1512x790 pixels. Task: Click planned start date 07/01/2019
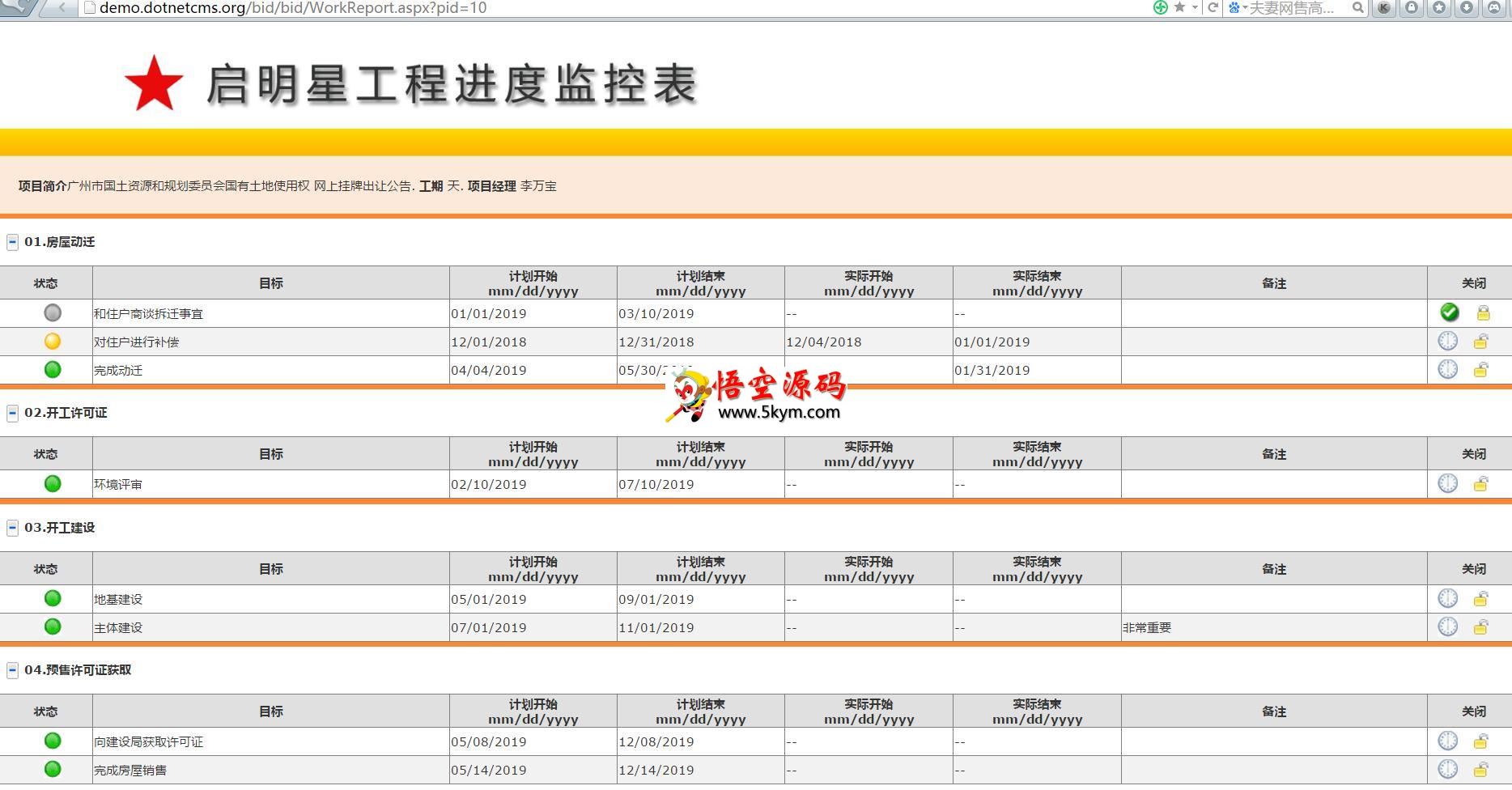pyautogui.click(x=489, y=628)
